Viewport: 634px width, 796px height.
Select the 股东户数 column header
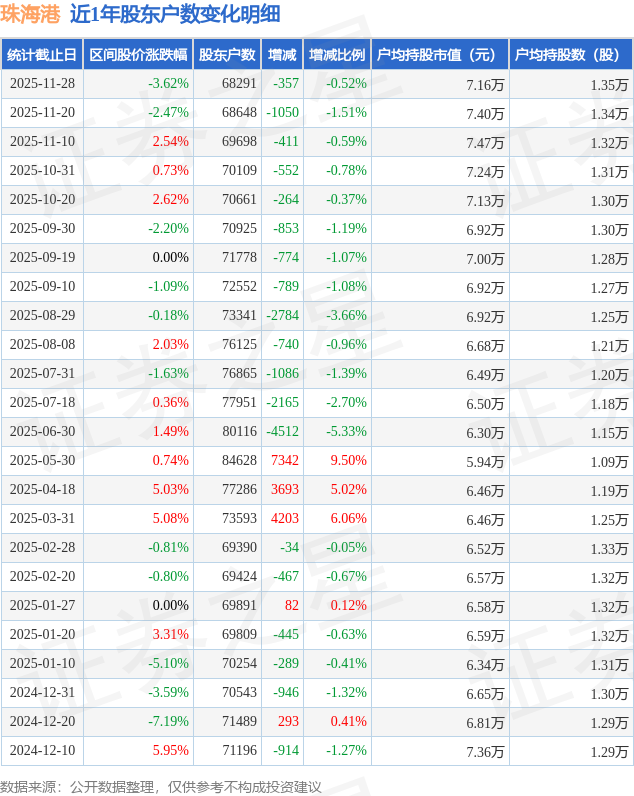pos(226,55)
